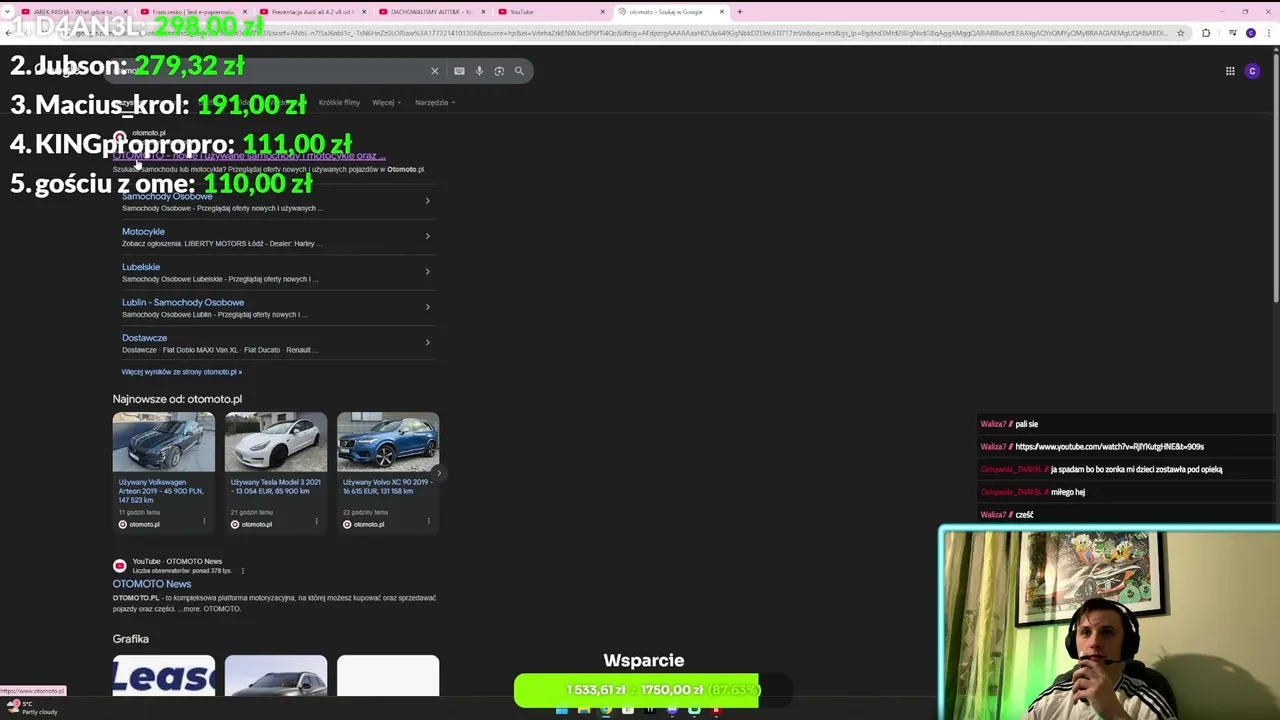Open the 'OTOMOTO News' YouTube result
This screenshot has width=1280, height=720.
click(151, 584)
